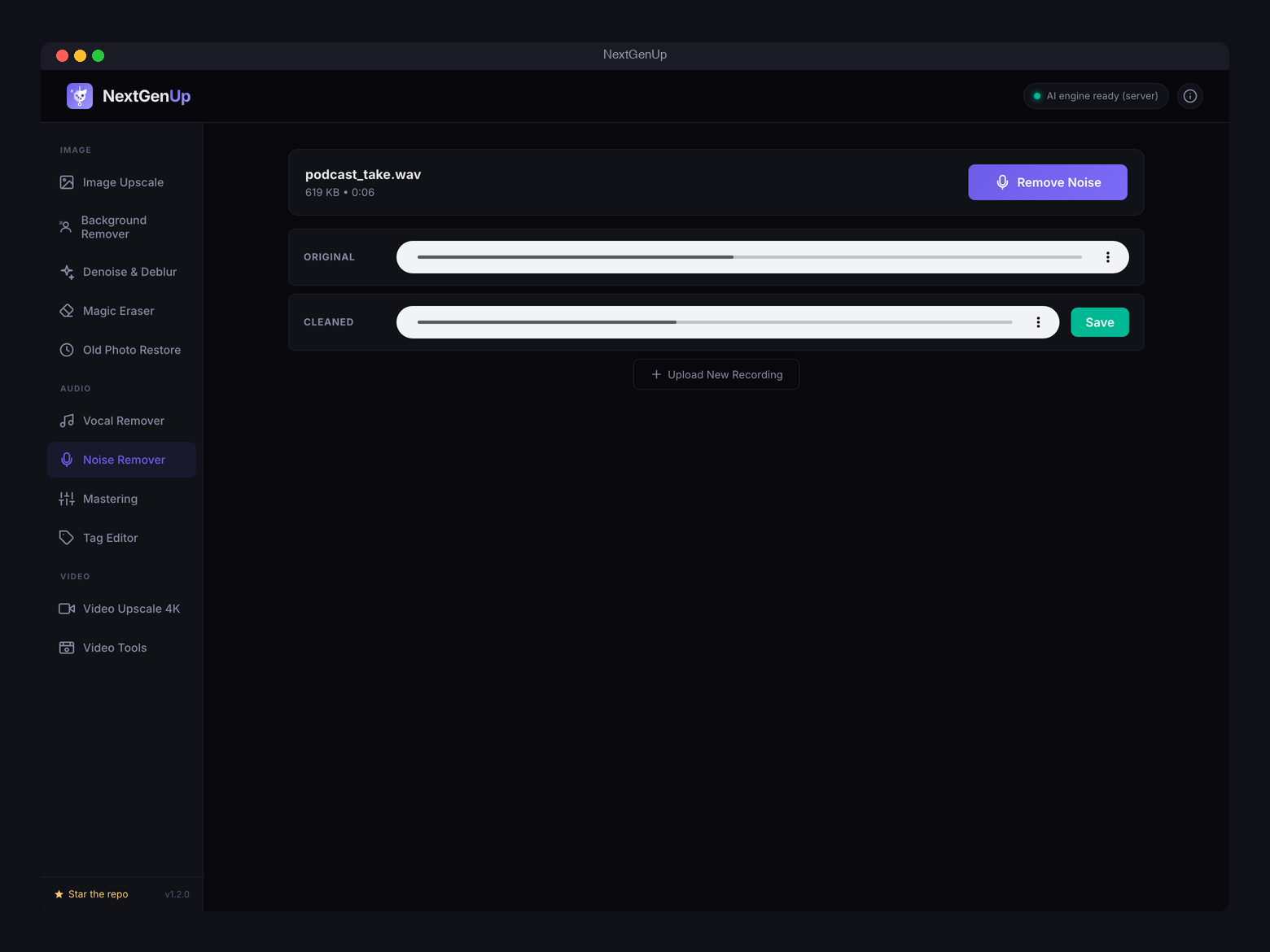Click the v1.2.0 version label
The width and height of the screenshot is (1270, 952).
click(x=177, y=894)
